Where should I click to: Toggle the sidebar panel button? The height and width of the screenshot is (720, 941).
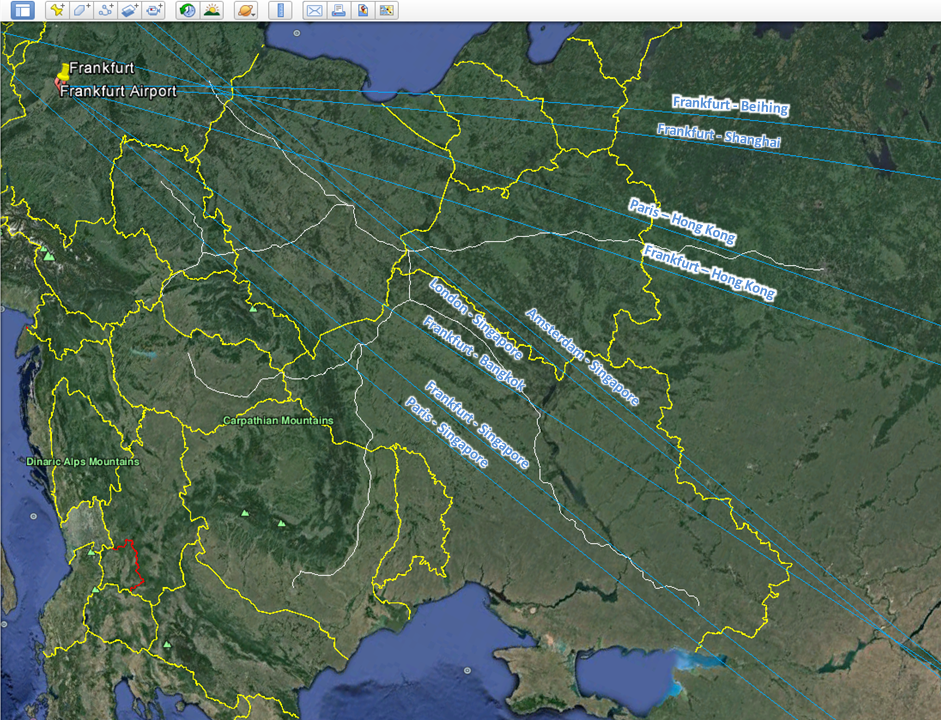coord(21,11)
